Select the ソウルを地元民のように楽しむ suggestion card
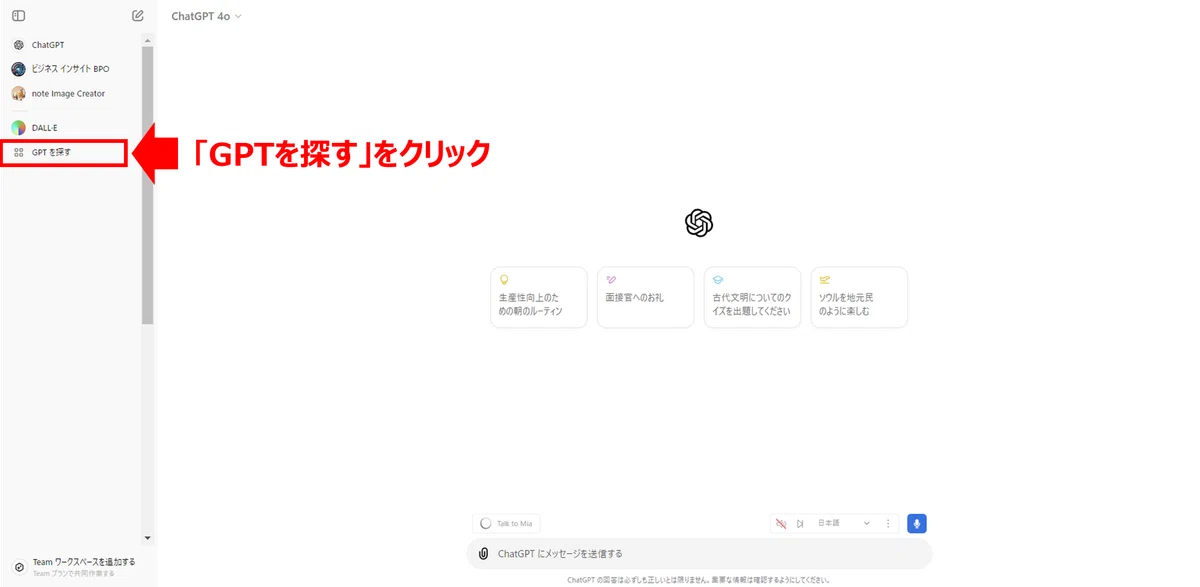Viewport: 1200px width, 587px height. [x=859, y=297]
